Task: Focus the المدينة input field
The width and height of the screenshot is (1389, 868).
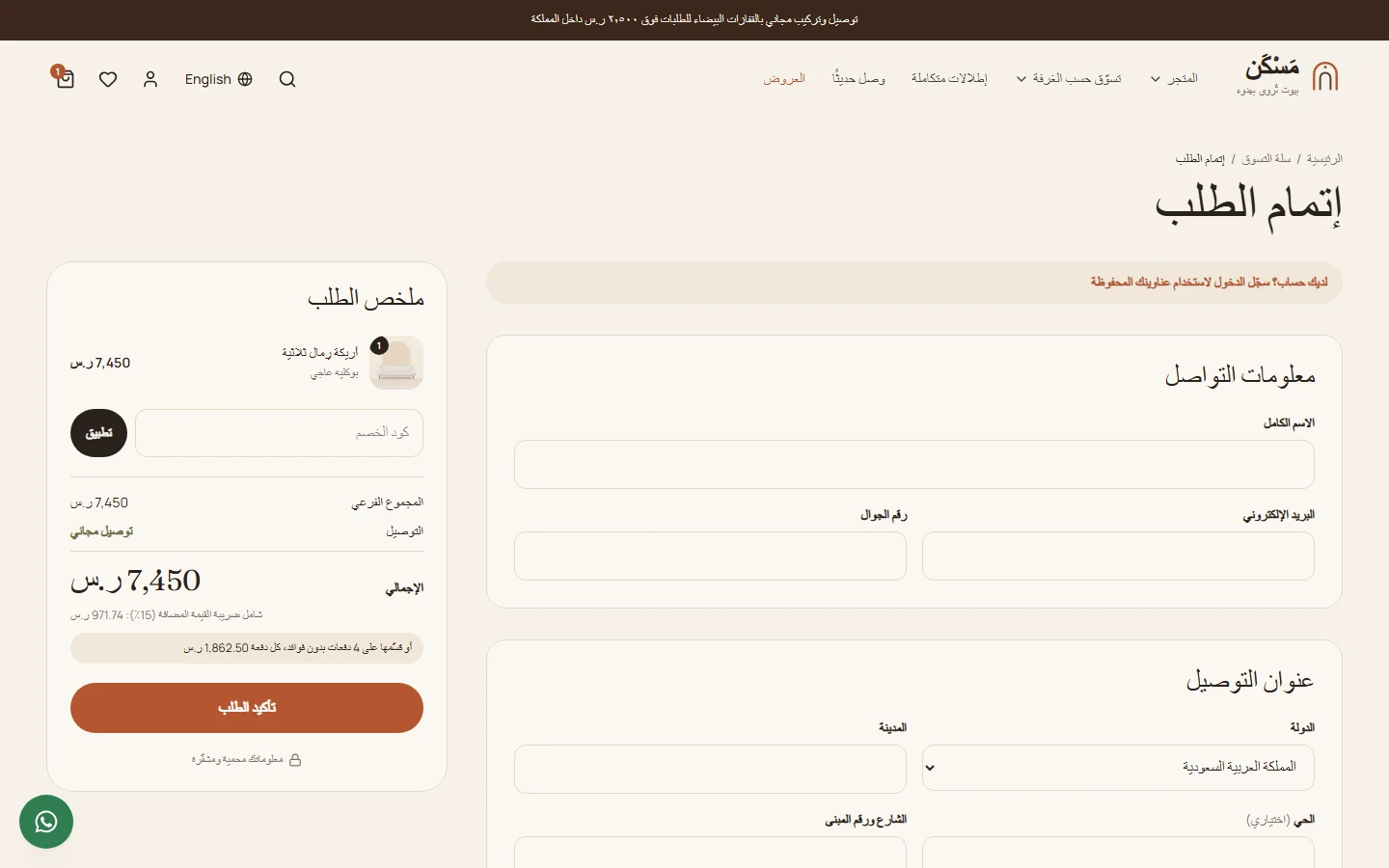Action: click(710, 769)
